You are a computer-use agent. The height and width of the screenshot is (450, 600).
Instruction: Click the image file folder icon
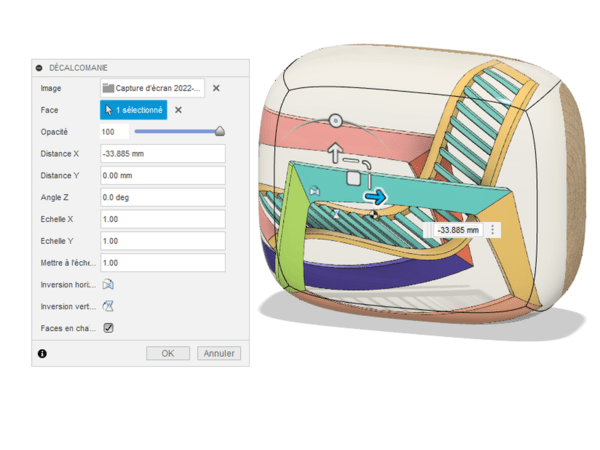108,88
